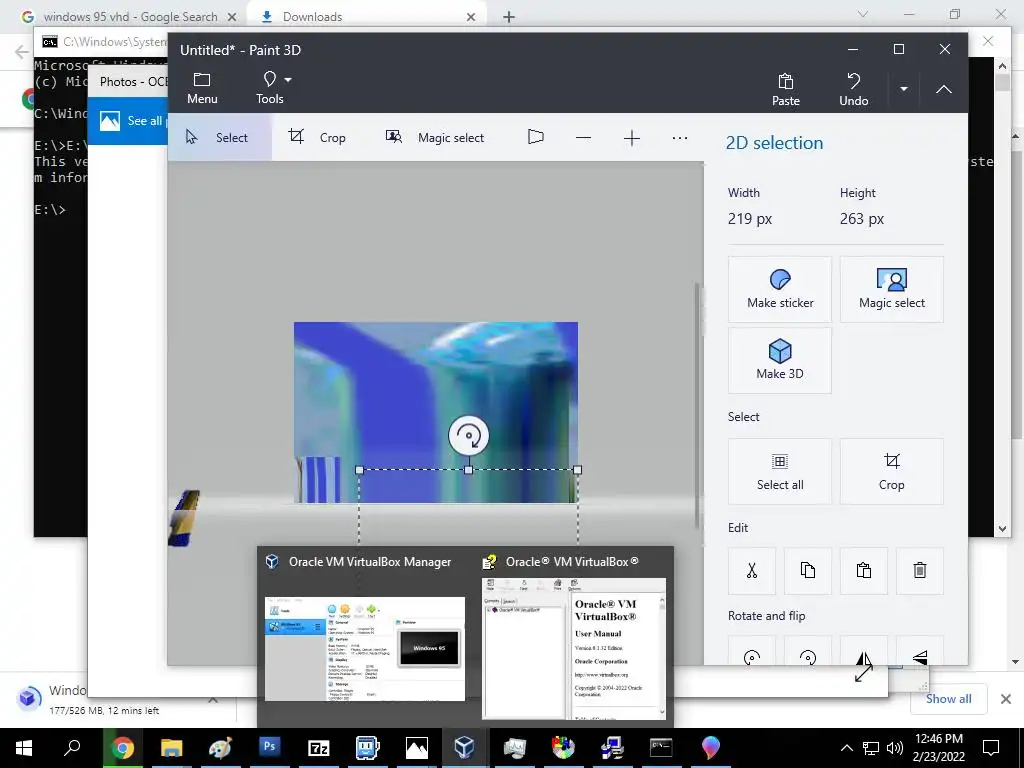Click the Paint 3D canvas vertical scrollbar
The width and height of the screenshot is (1024, 768).
(x=698, y=405)
